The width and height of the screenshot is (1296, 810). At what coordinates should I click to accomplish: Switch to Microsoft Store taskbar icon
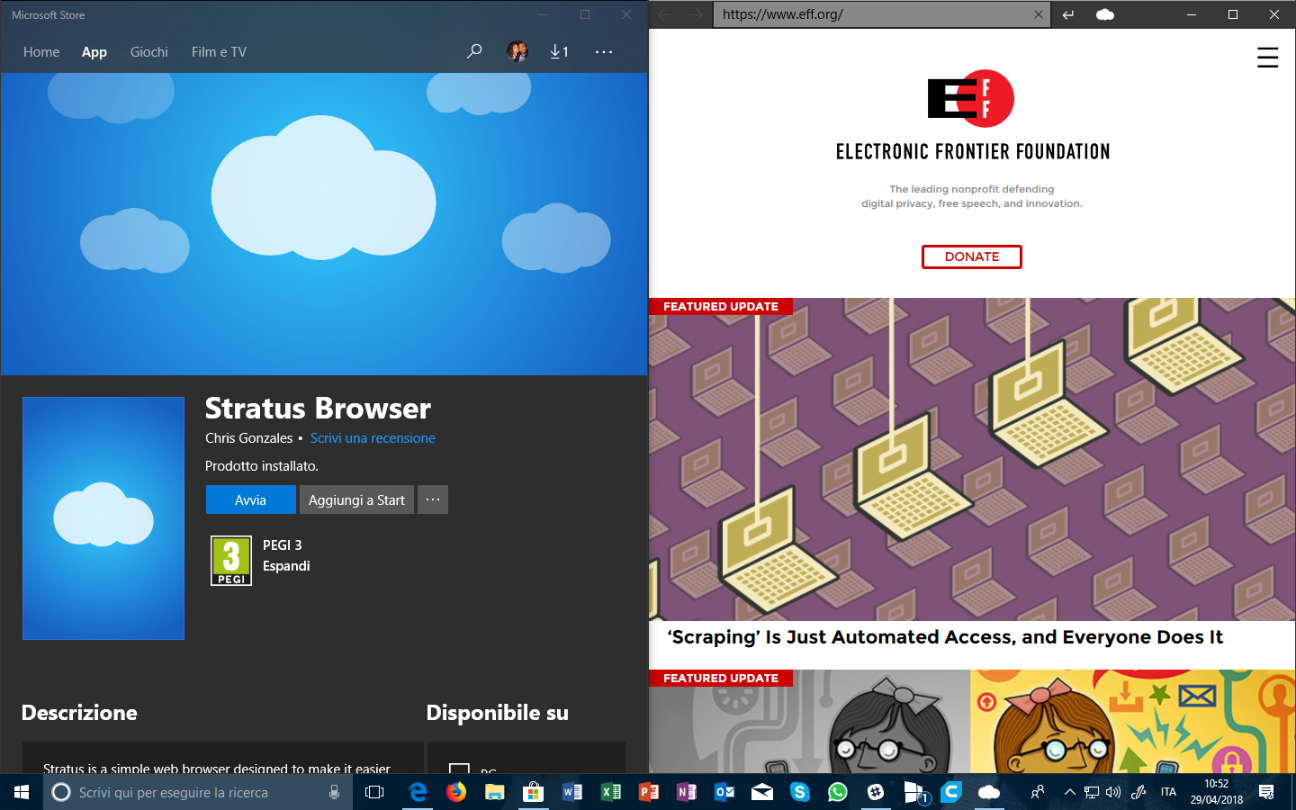coord(533,792)
